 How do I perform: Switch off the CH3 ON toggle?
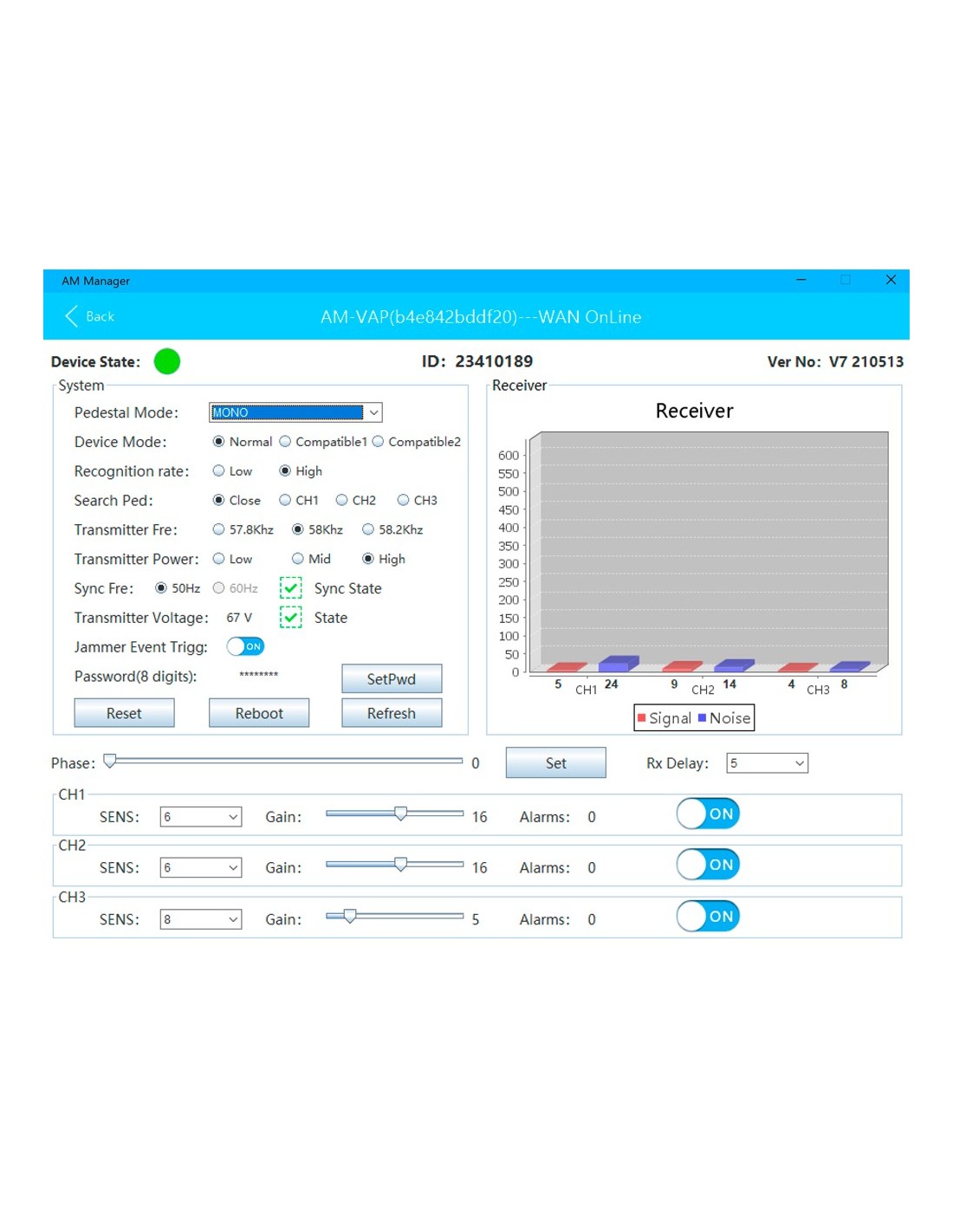[x=707, y=916]
